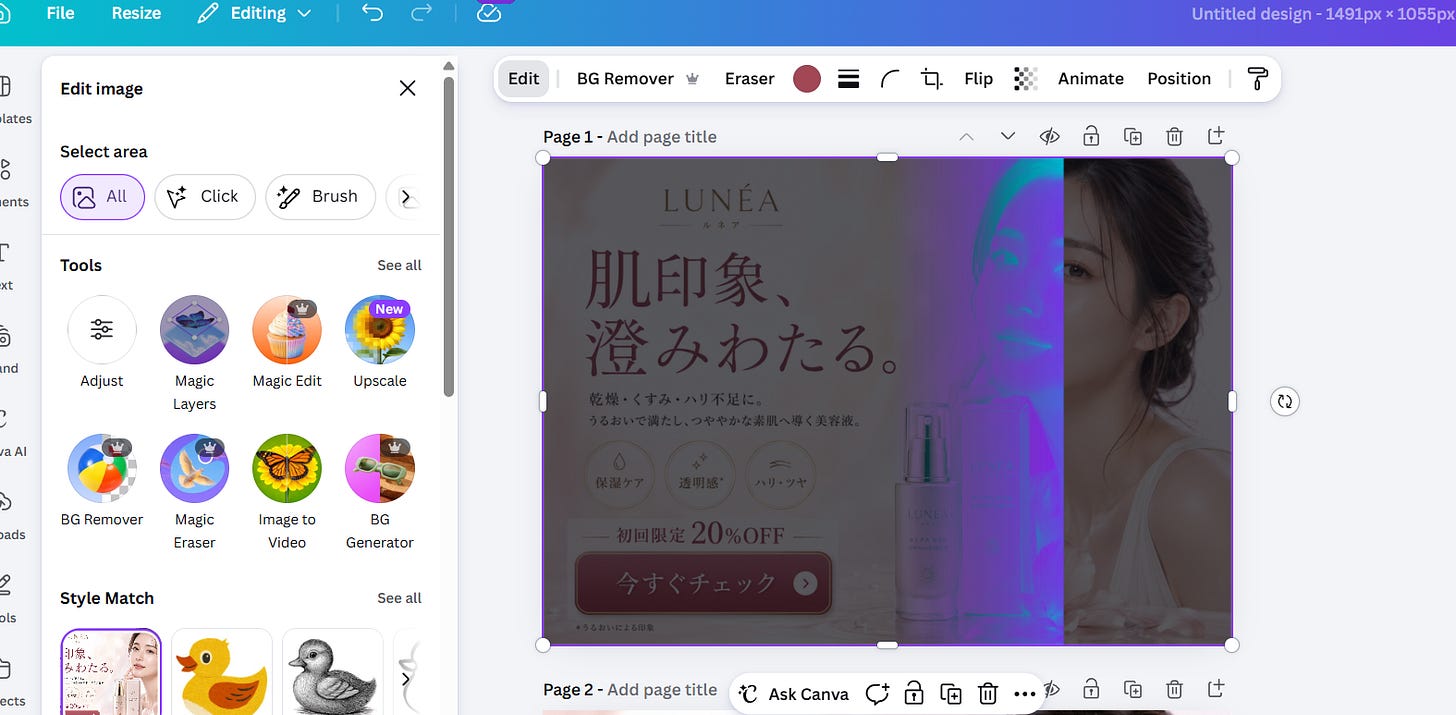Duplicate element in floating toolbar
1456x715 pixels.
click(950, 693)
